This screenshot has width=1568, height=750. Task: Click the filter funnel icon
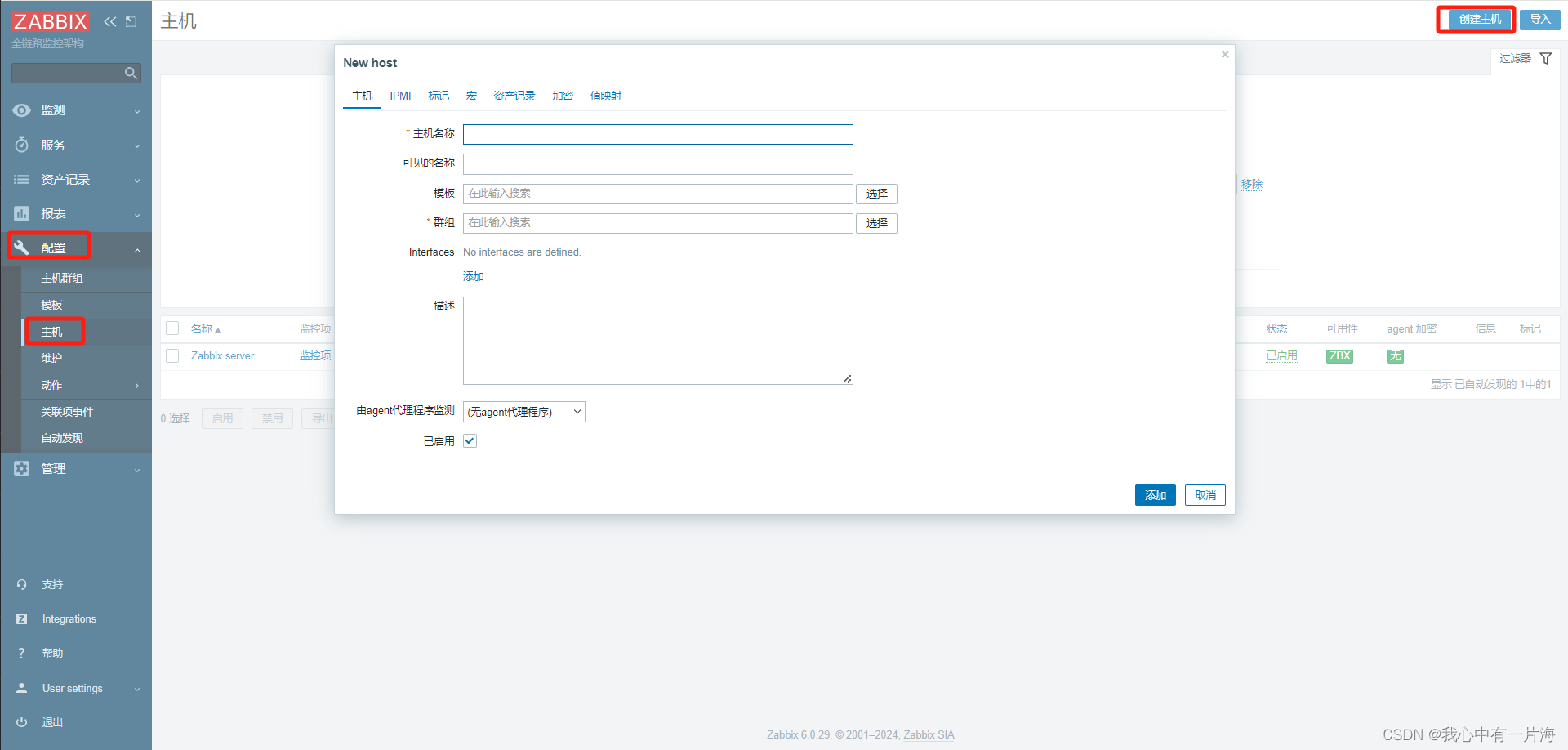[1546, 59]
